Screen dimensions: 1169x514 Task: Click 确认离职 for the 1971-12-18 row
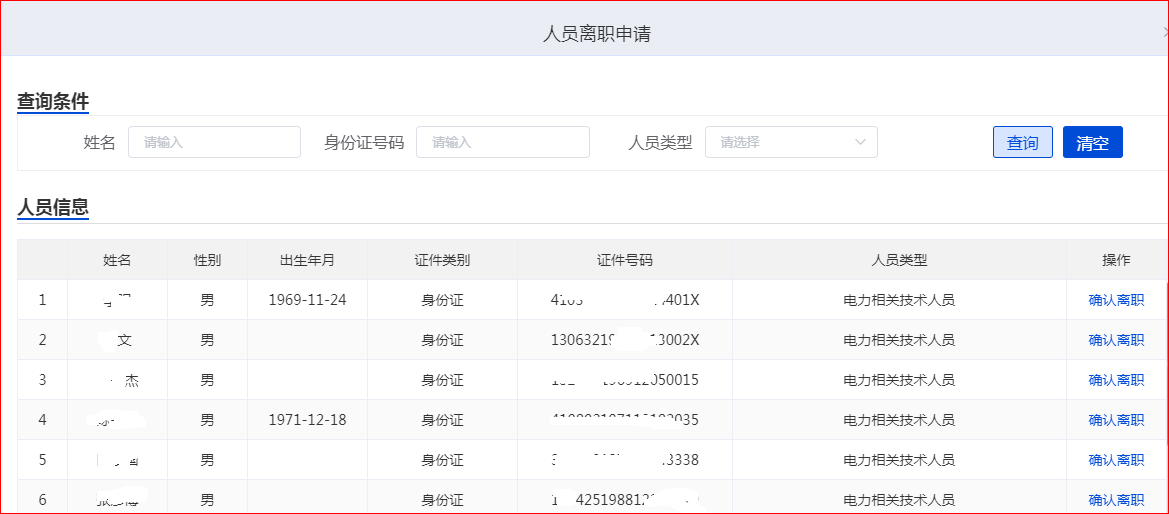(1116, 420)
